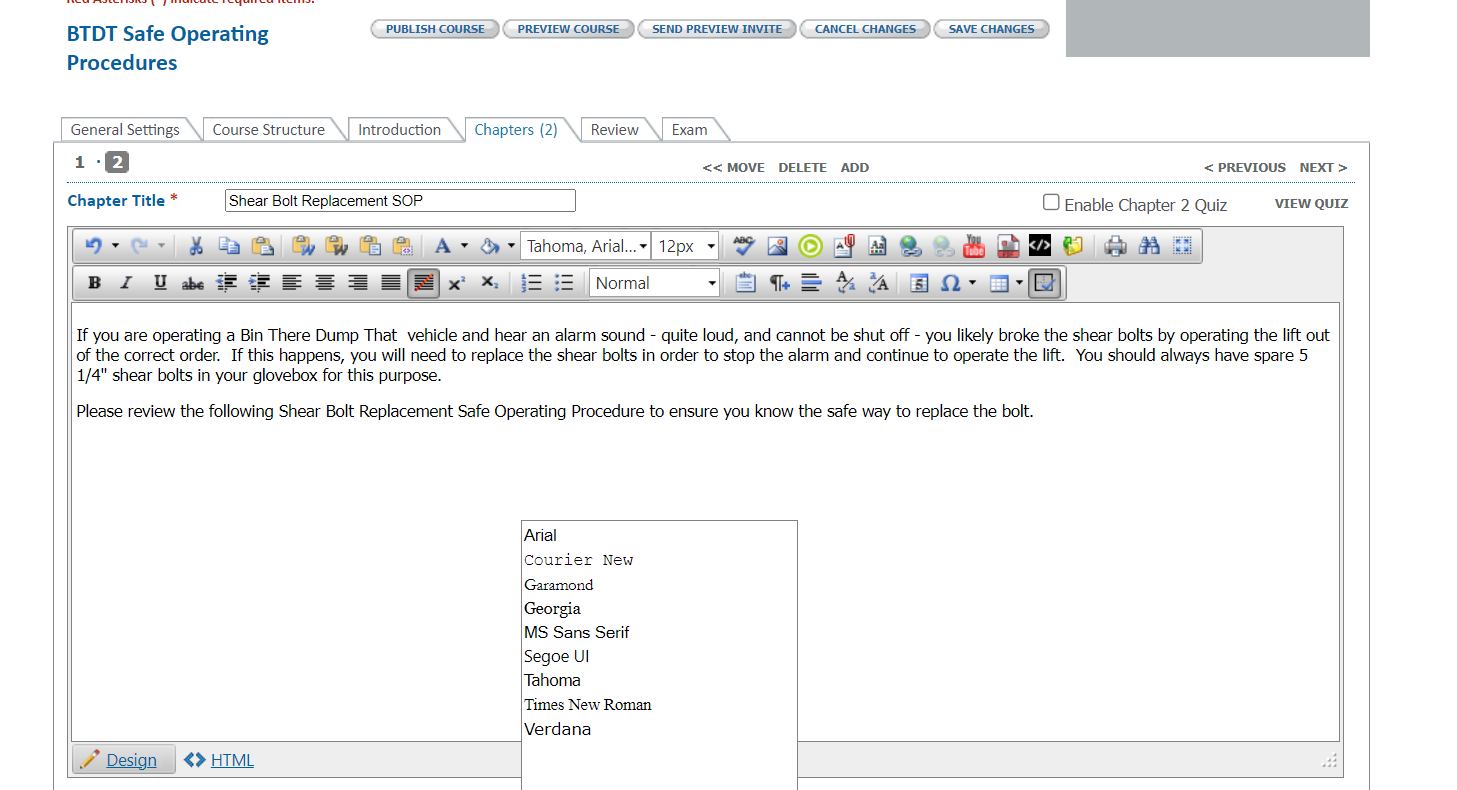Toggle the numbered list formatting
The width and height of the screenshot is (1457, 790).
click(x=531, y=283)
